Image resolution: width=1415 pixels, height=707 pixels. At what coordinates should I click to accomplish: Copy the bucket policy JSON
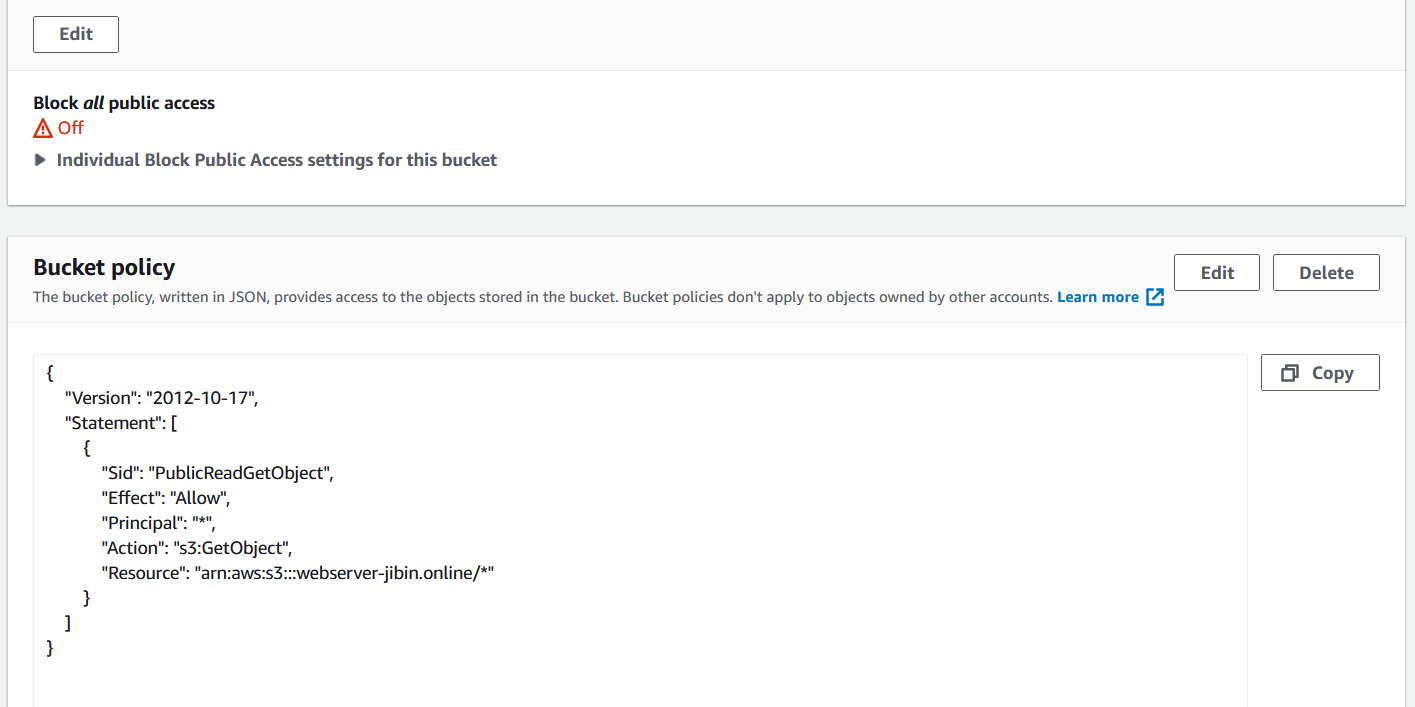1320,371
